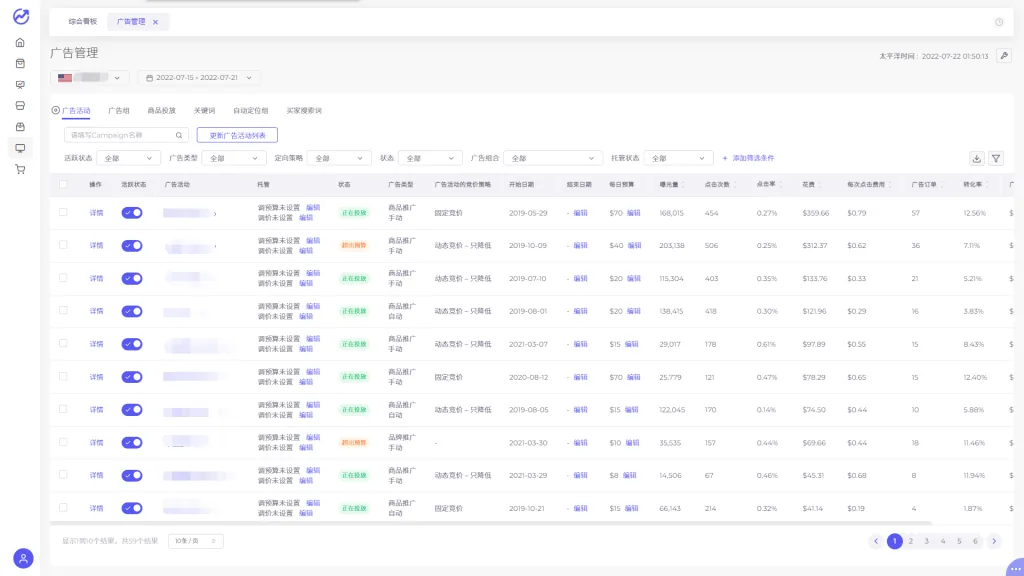Screen dimensions: 1024x576
Task: Toggle active switch for 2019-10-21 campaign
Action: [x=132, y=508]
